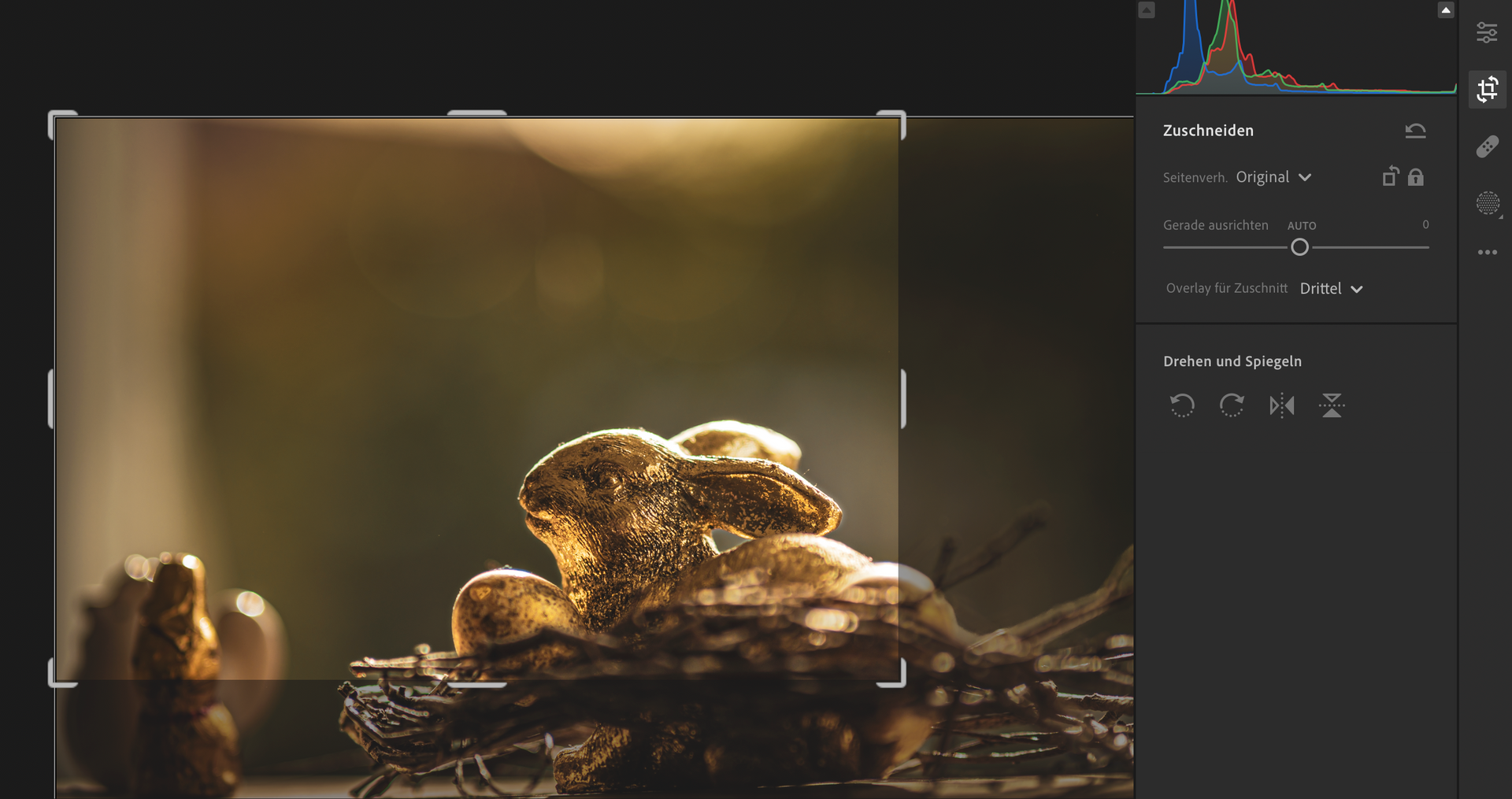The height and width of the screenshot is (799, 1512).
Task: Click the top edge crop handle
Action: coord(477,114)
